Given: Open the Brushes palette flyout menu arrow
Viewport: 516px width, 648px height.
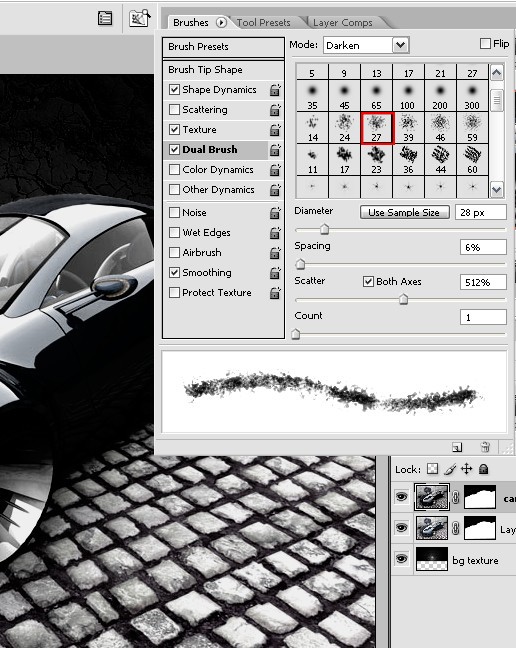Looking at the screenshot, I should [x=221, y=22].
